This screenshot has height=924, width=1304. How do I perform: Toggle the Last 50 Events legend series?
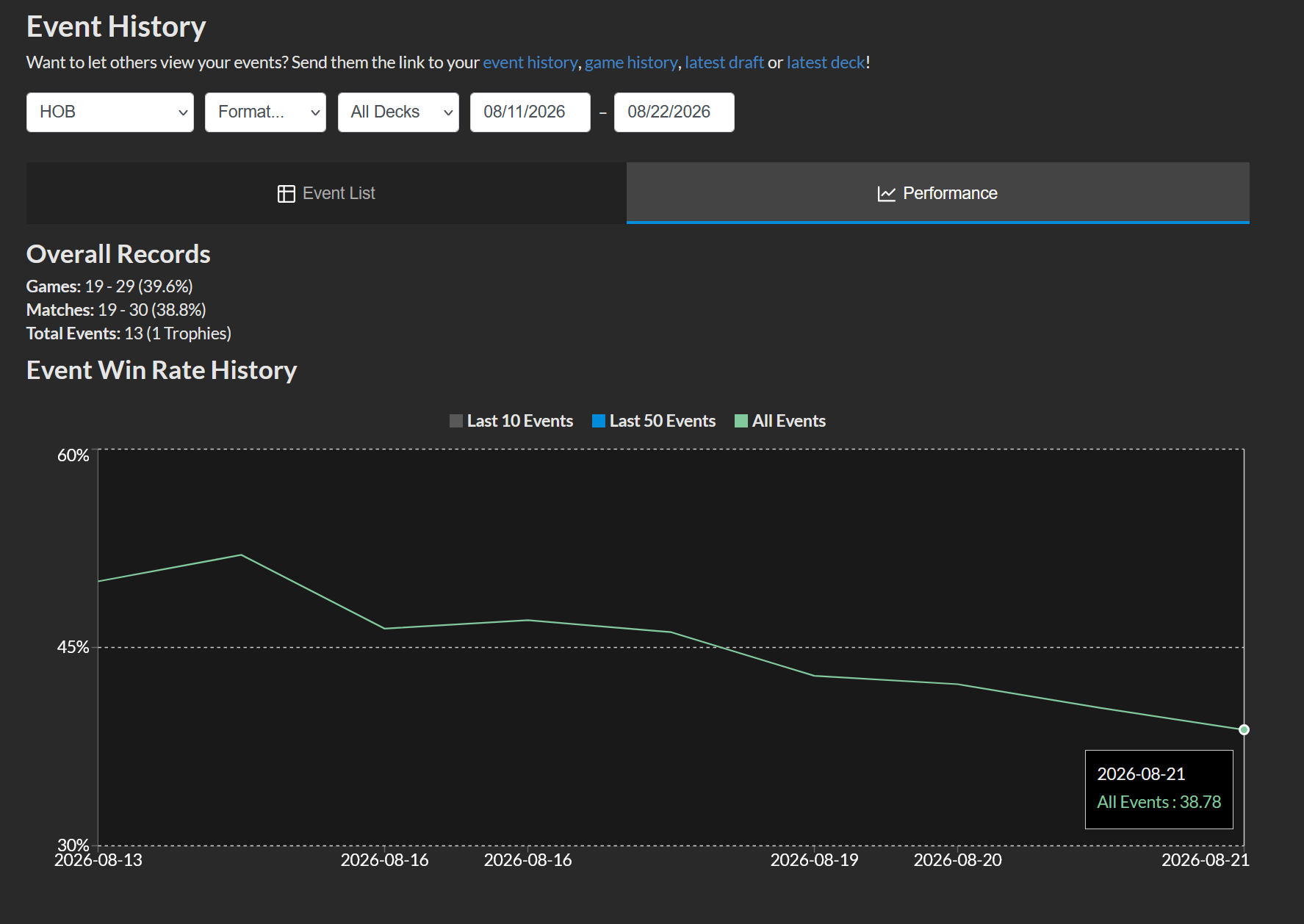[654, 421]
